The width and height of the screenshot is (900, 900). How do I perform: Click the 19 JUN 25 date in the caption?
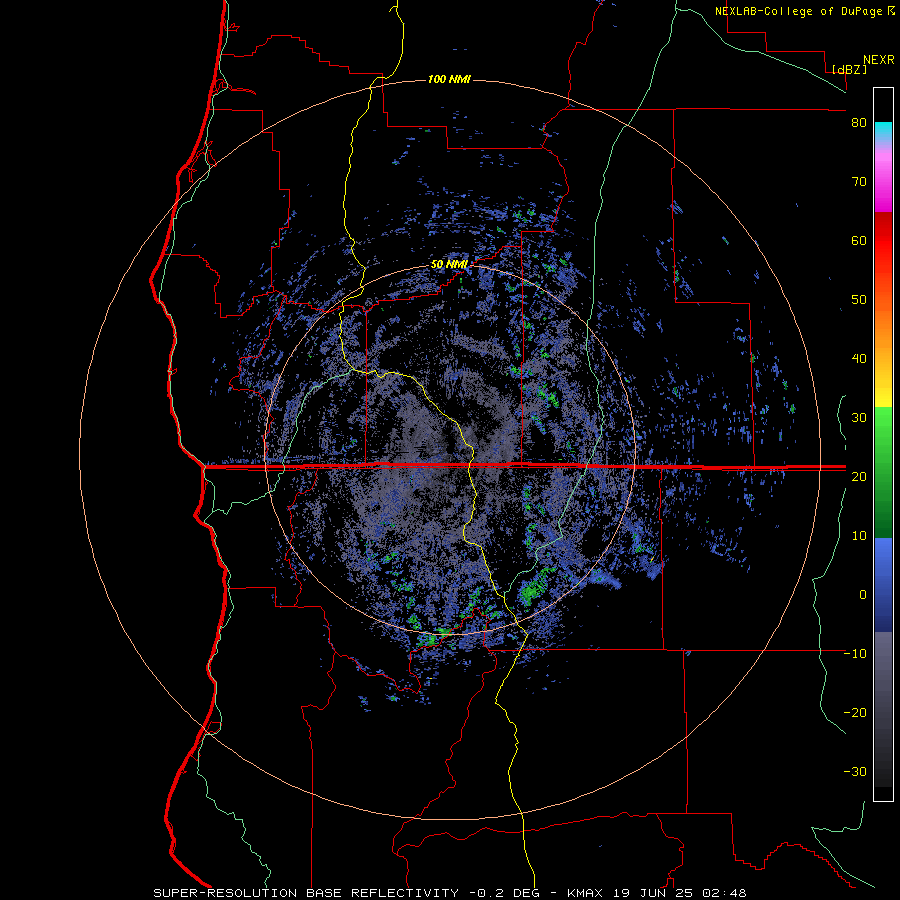[651, 893]
